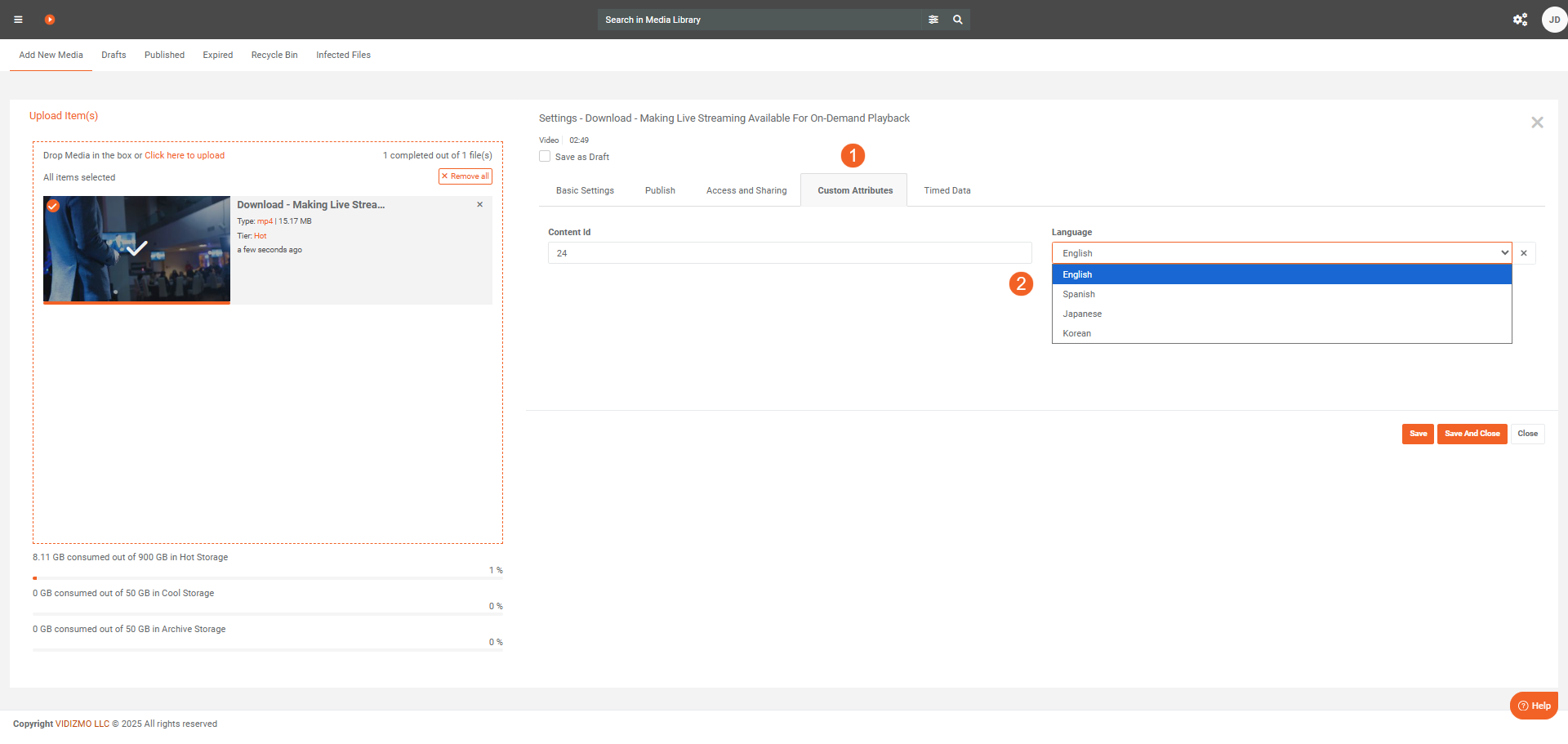1568x744 pixels.
Task: Open advanced search filters icon
Action: pyautogui.click(x=933, y=20)
